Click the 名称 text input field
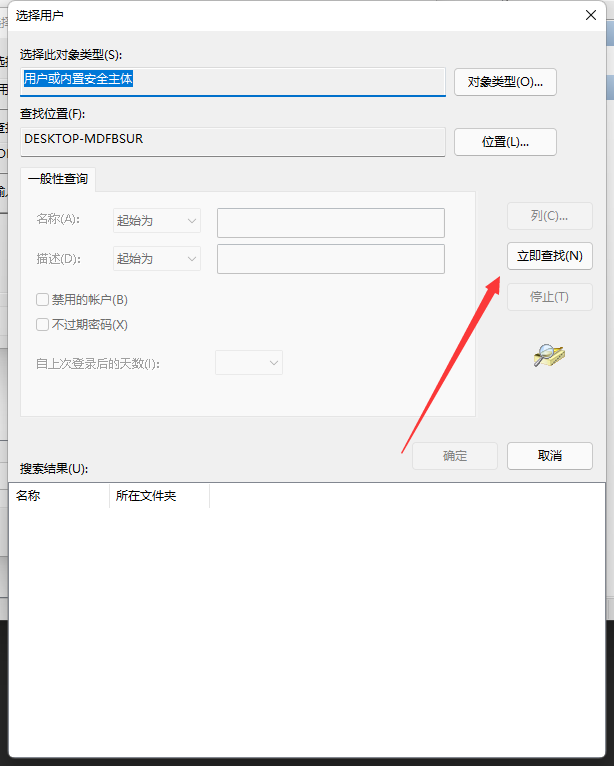614x766 pixels. coord(331,223)
